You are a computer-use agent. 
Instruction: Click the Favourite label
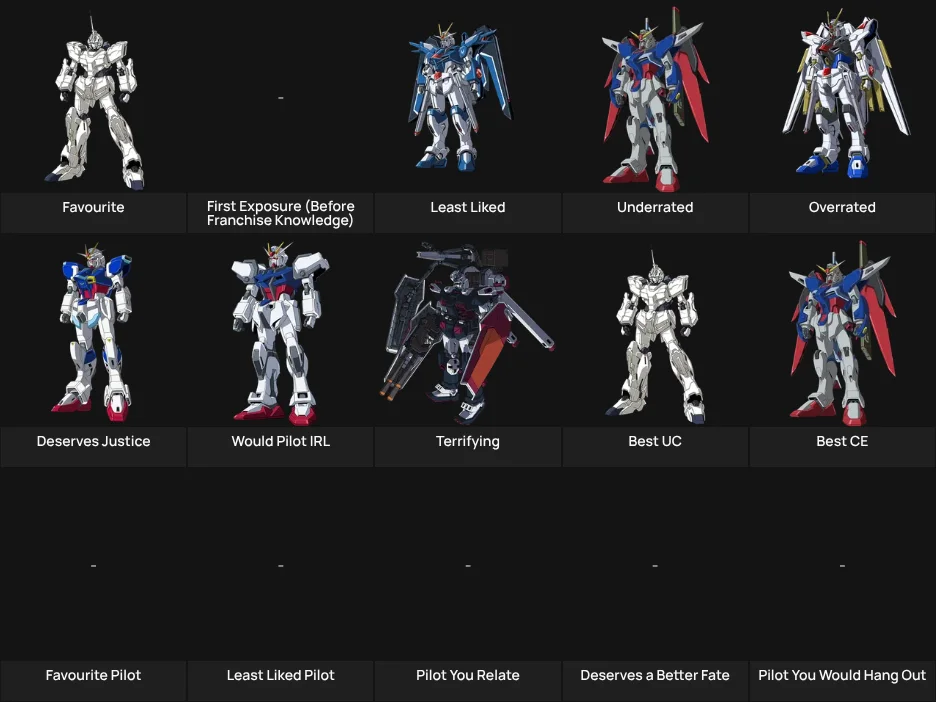(x=93, y=207)
